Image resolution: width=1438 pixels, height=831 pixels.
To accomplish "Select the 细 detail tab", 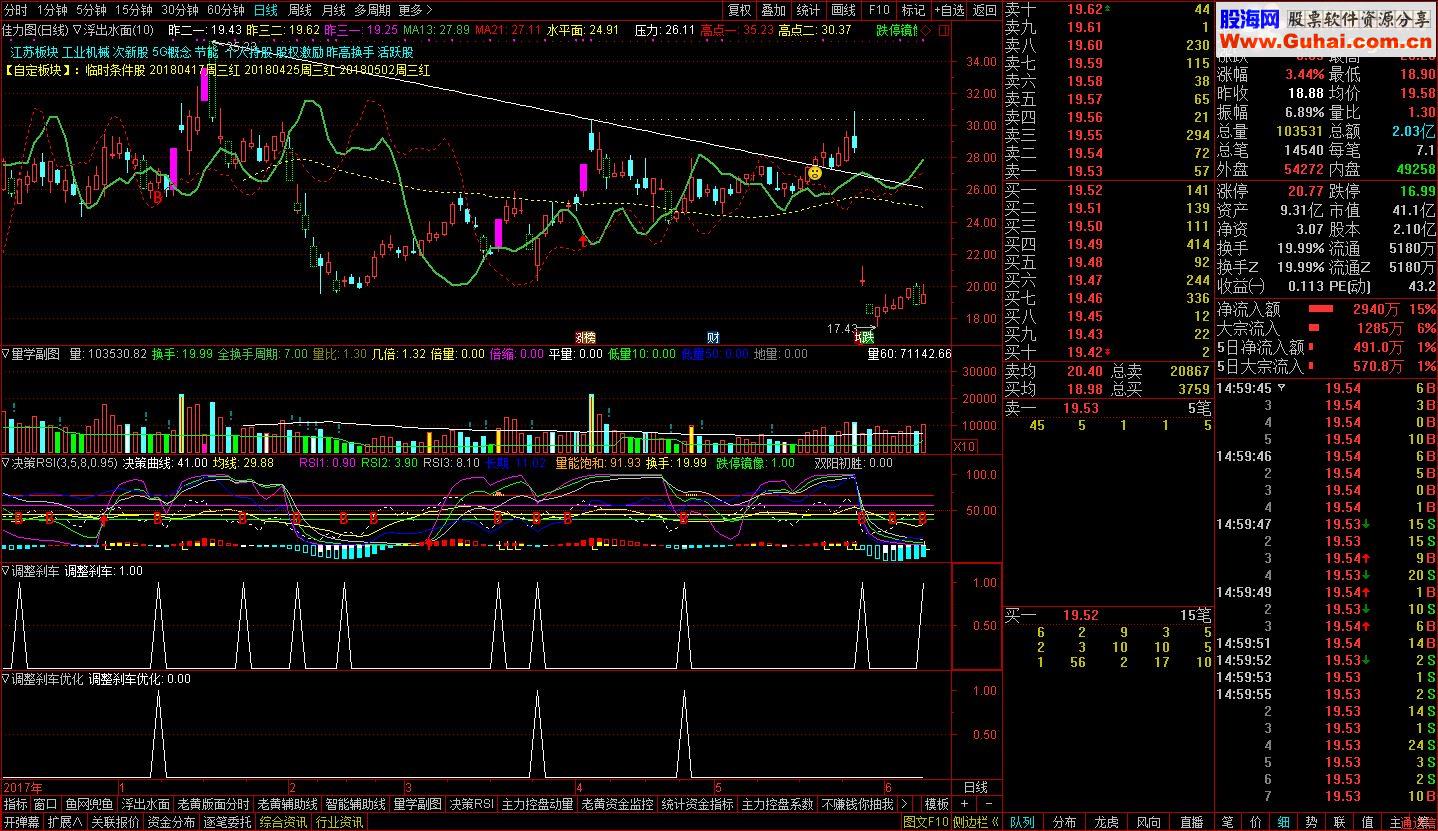I will [1283, 822].
